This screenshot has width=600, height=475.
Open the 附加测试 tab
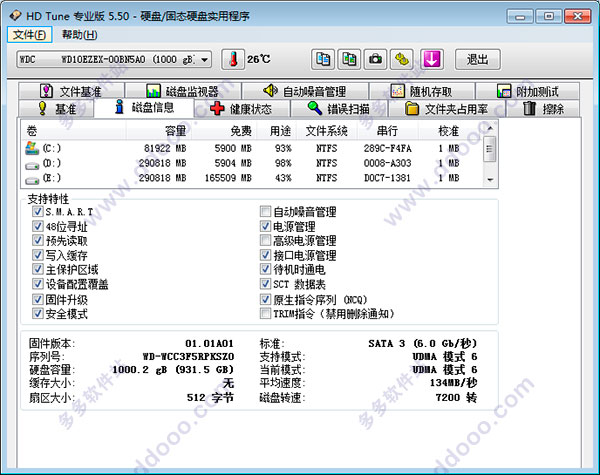coord(527,91)
